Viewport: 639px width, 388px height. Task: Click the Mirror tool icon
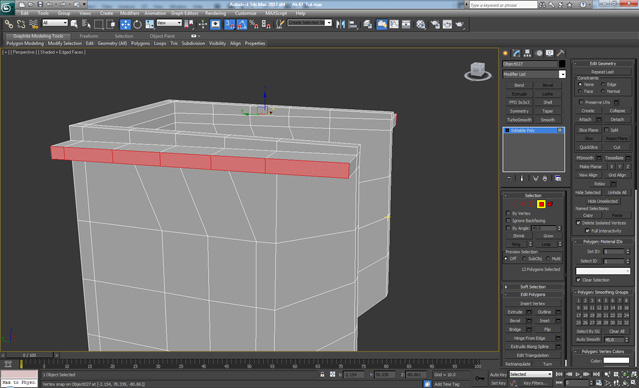point(340,24)
